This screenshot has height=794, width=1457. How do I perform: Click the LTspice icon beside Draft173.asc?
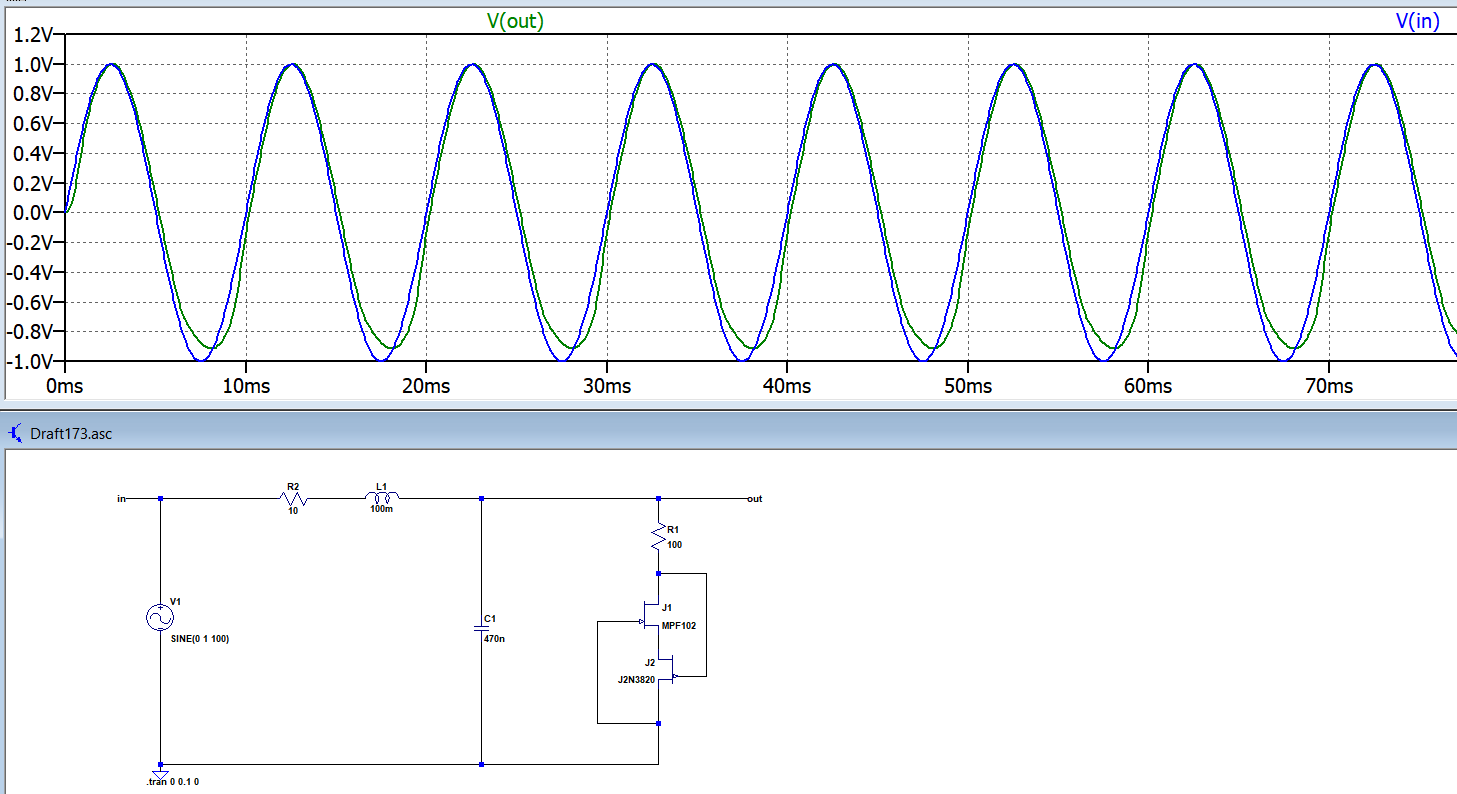click(x=15, y=434)
